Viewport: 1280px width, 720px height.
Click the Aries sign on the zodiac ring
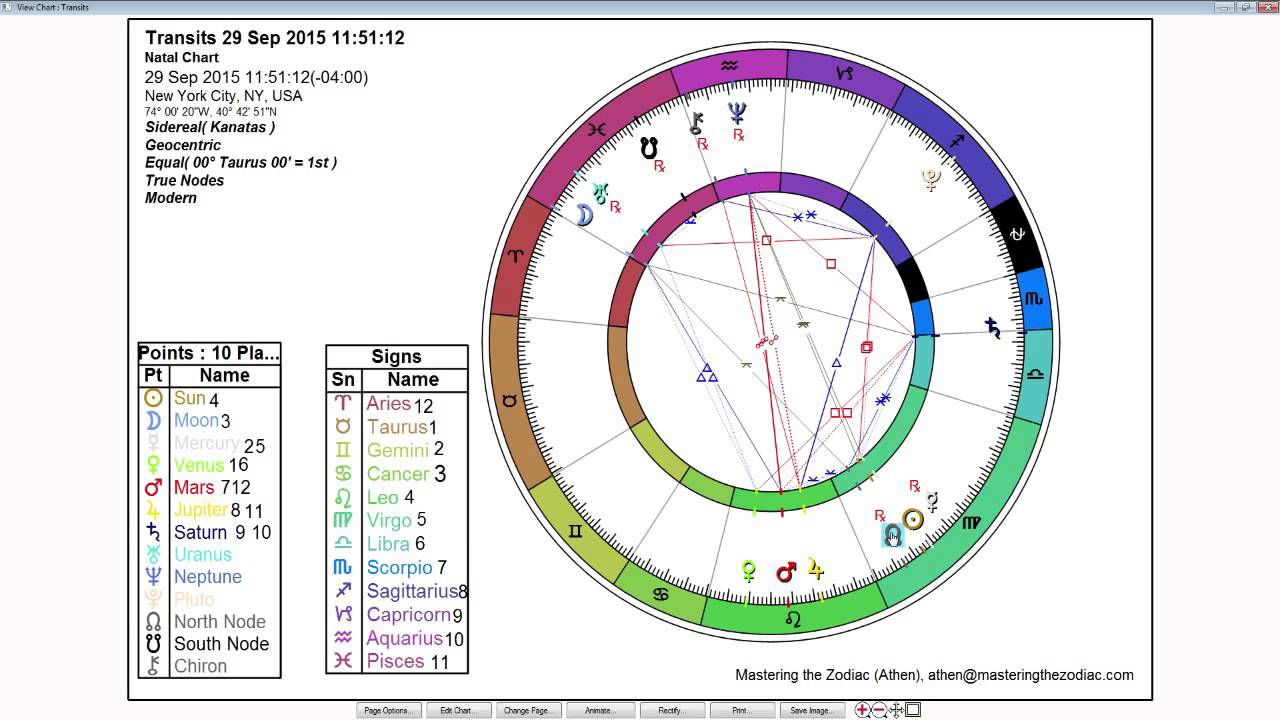pyautogui.click(x=515, y=256)
